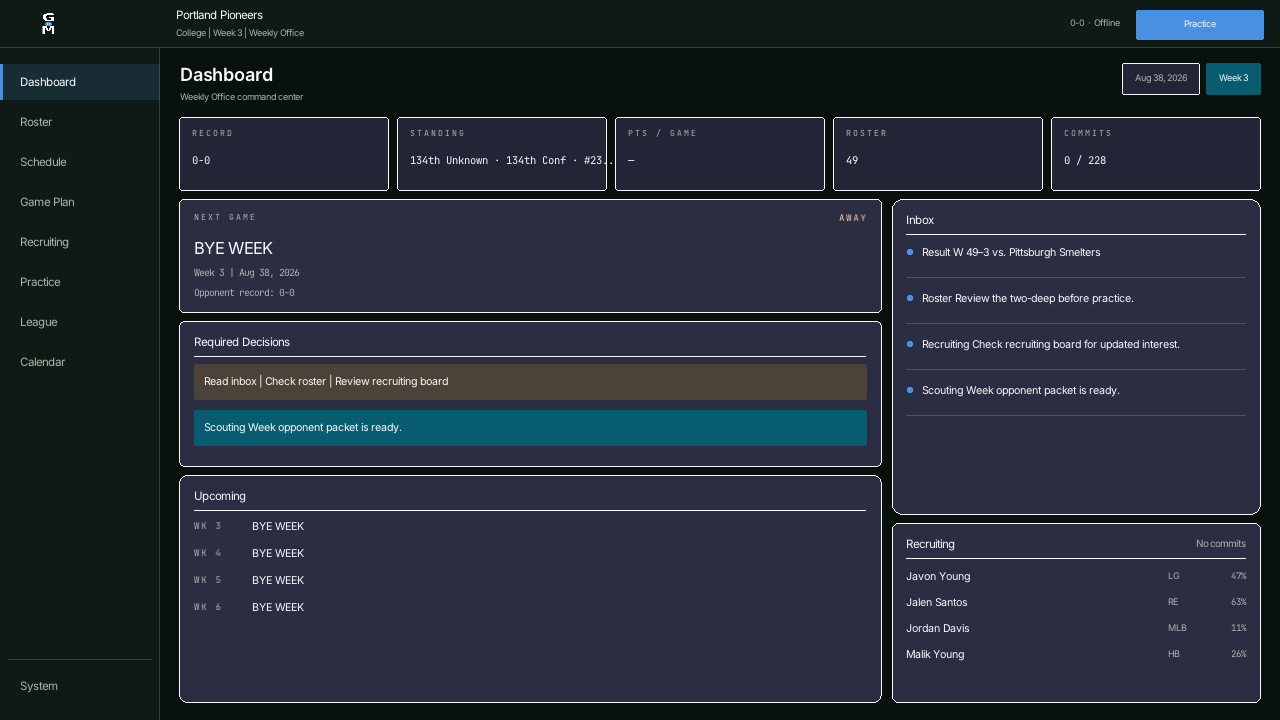This screenshot has width=1280, height=720.
Task: Open Game Plan section
Action: [x=80, y=202]
